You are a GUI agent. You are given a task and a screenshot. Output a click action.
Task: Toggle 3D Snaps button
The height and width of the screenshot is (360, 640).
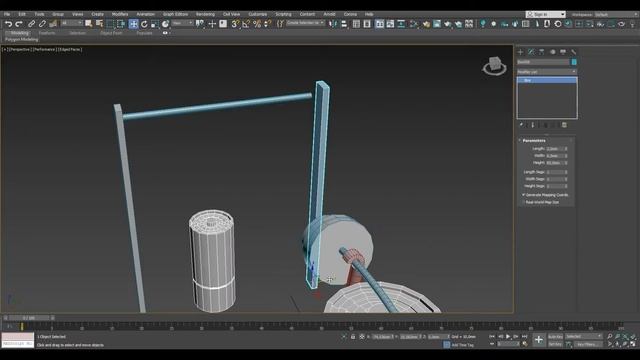[235, 24]
